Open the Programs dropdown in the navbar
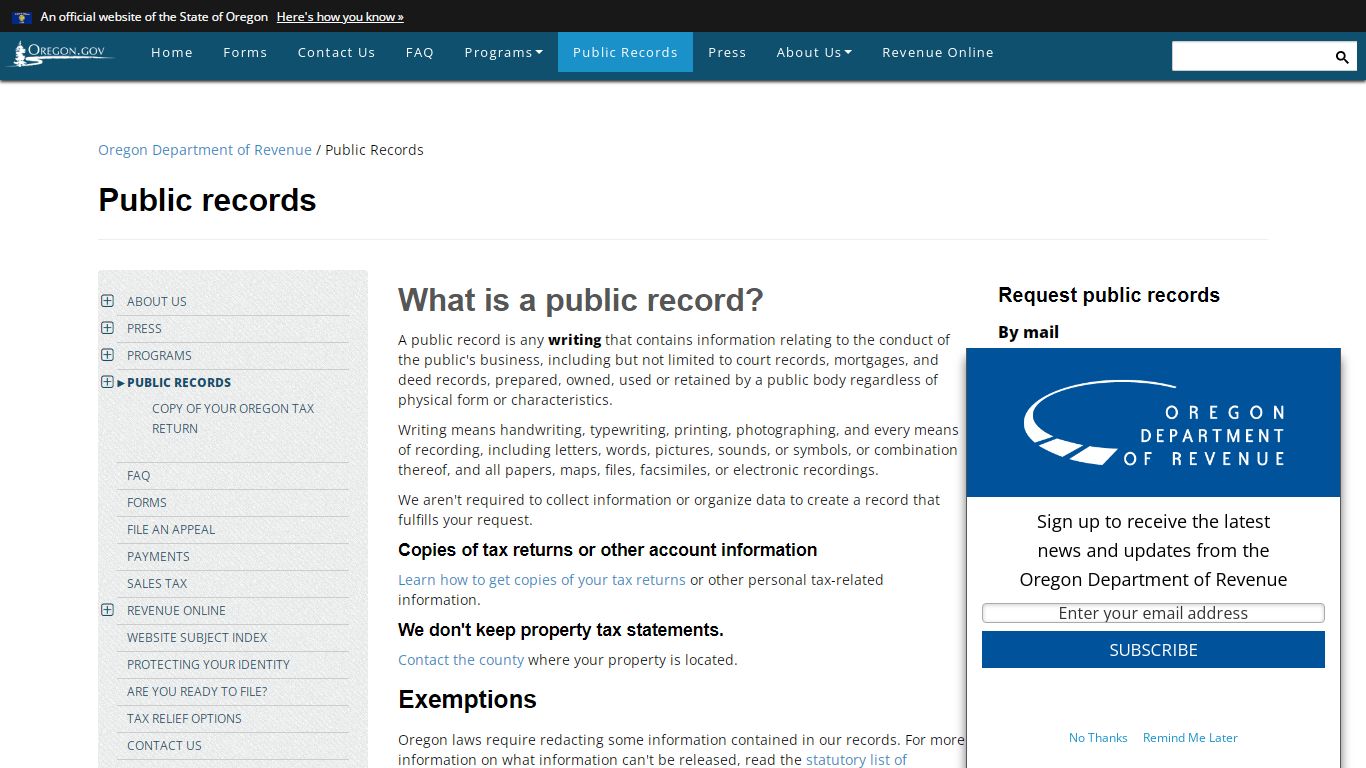Screen dimensions: 1366x768 coord(503,52)
